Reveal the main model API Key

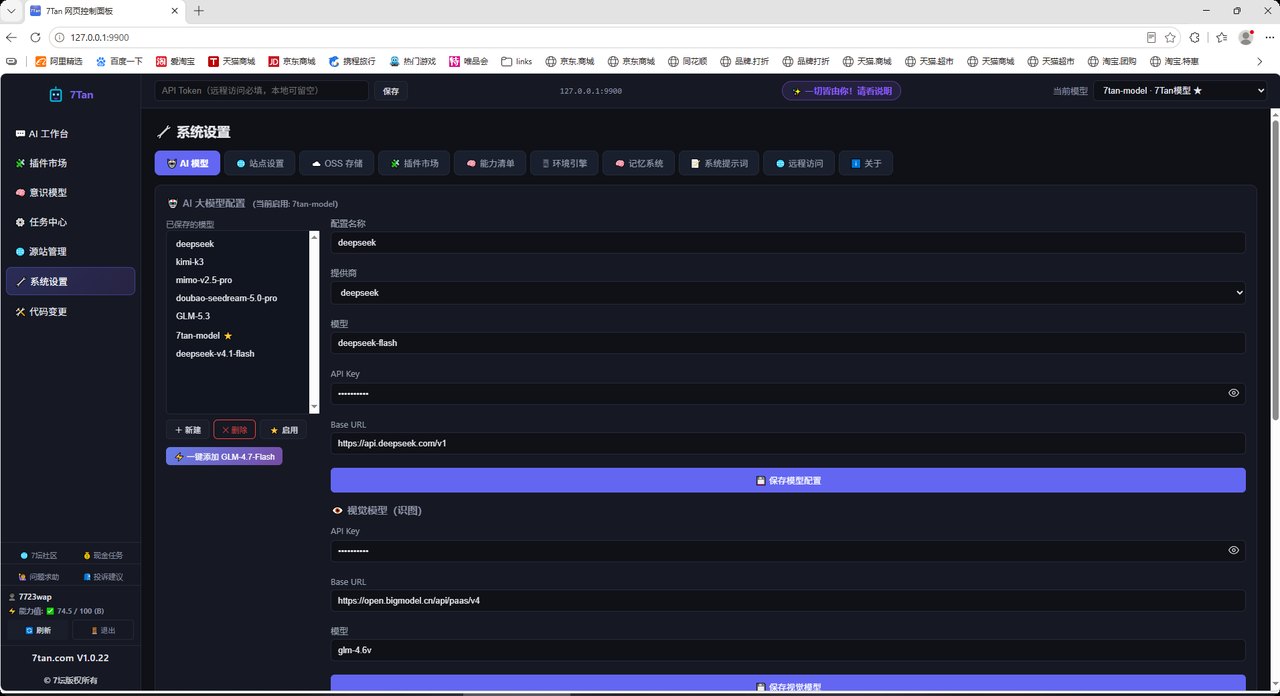[1233, 393]
